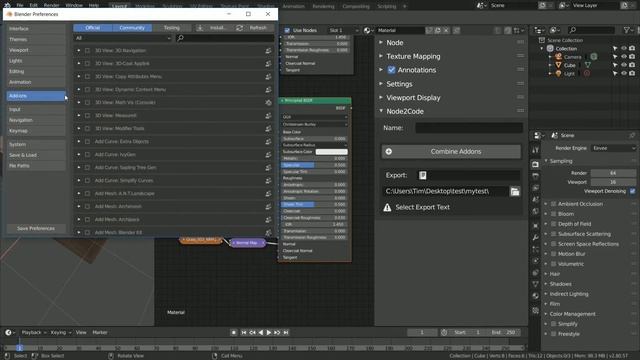Adjust the Viewport samples value field
This screenshot has width=640, height=360.
(x=613, y=182)
